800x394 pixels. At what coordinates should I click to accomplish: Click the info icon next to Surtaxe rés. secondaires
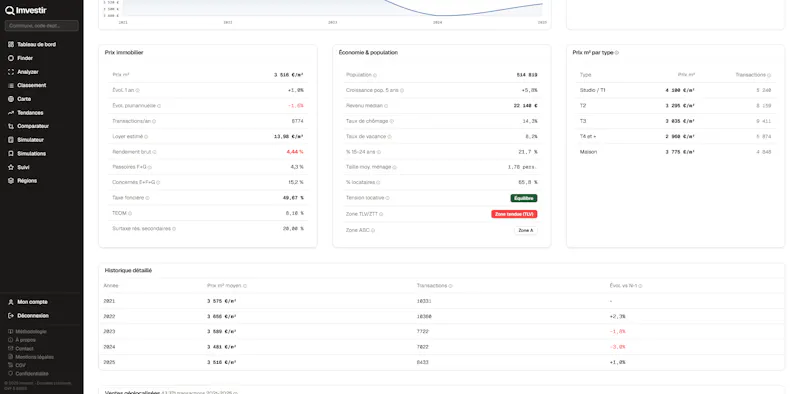174,229
